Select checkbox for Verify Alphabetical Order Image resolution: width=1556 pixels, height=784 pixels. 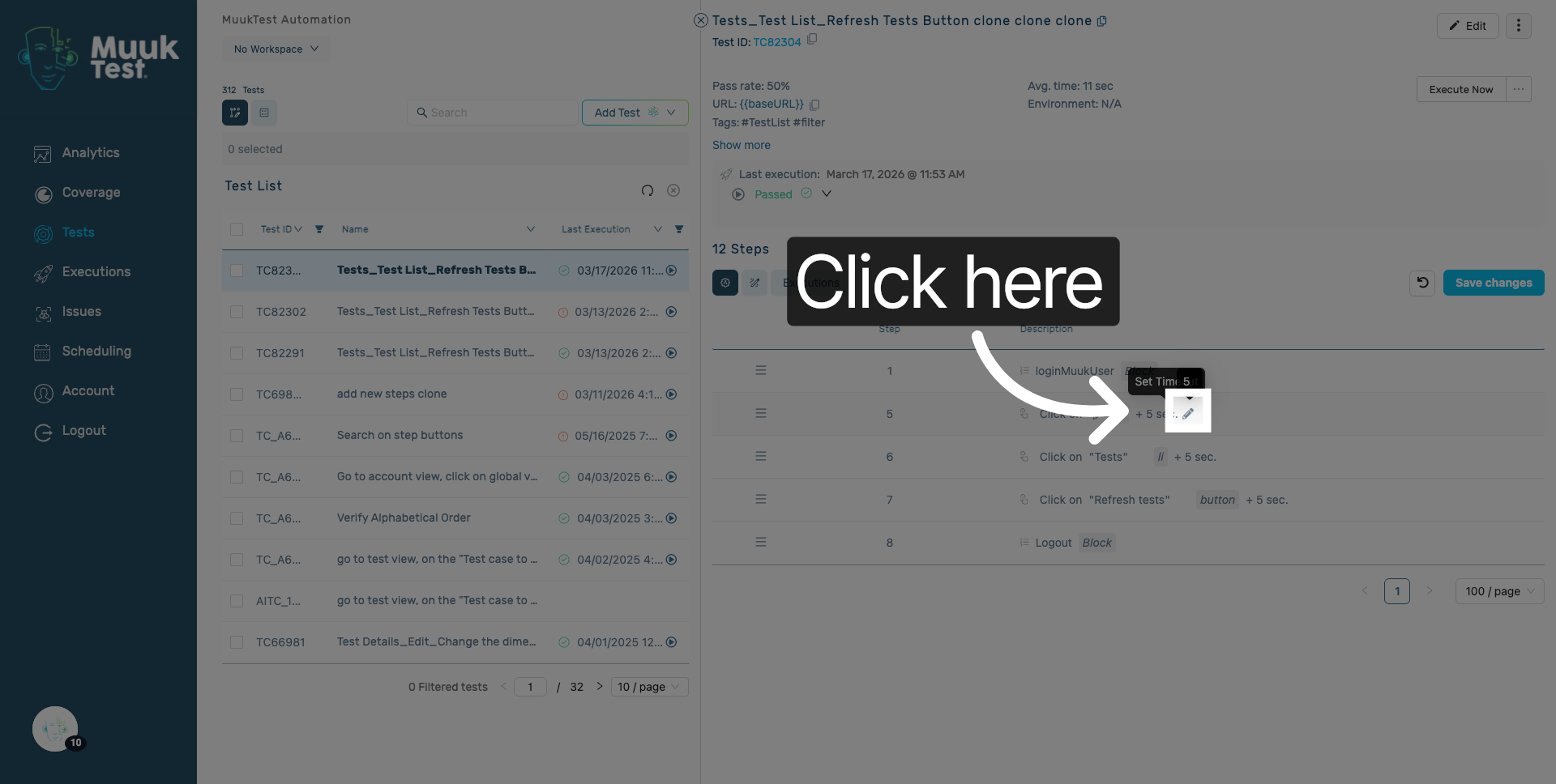click(x=237, y=518)
